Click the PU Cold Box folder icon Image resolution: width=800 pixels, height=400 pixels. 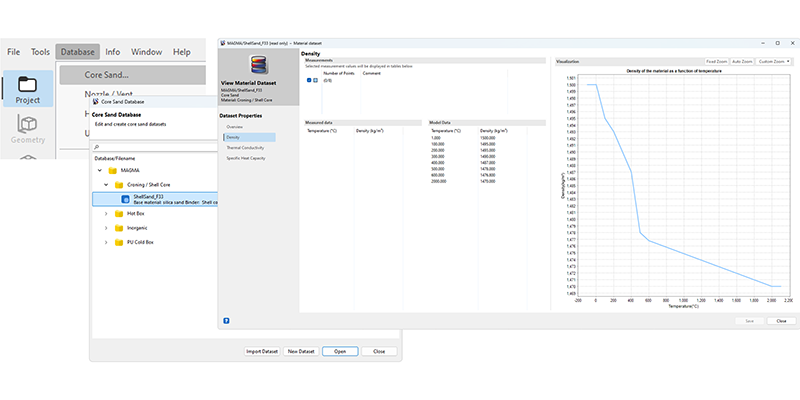point(119,242)
